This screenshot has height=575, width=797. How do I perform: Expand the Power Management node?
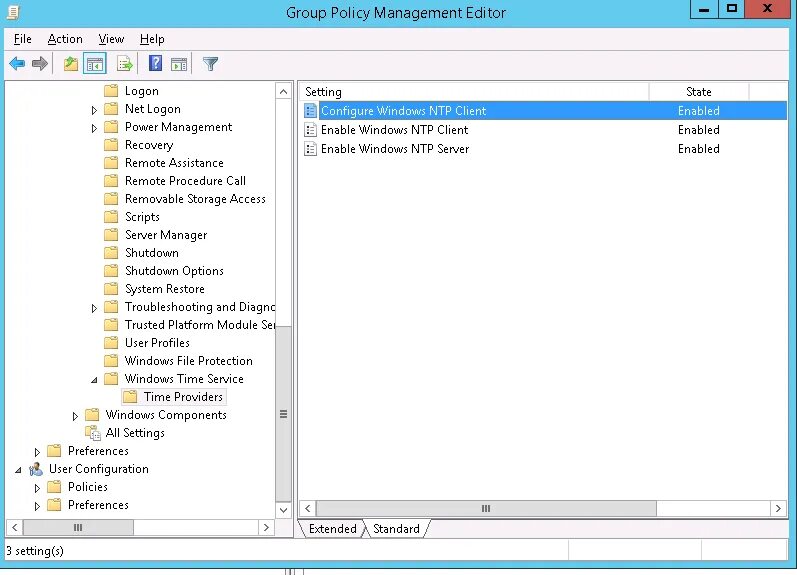94,128
